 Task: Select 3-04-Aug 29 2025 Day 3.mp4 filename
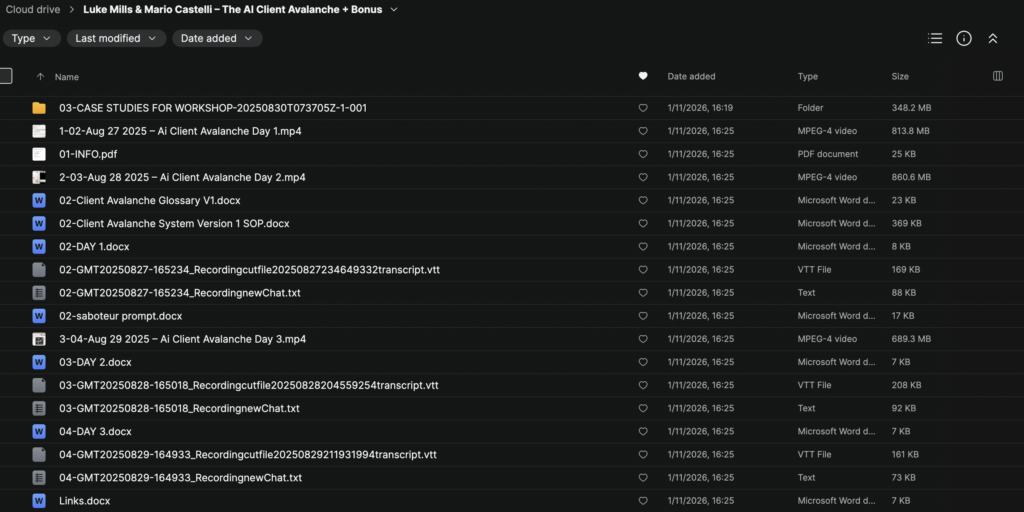(182, 339)
